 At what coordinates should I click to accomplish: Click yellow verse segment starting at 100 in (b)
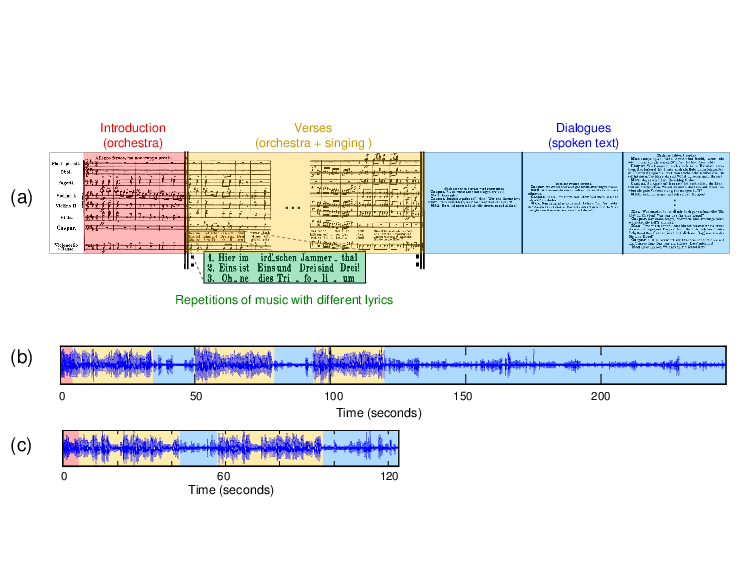(349, 365)
